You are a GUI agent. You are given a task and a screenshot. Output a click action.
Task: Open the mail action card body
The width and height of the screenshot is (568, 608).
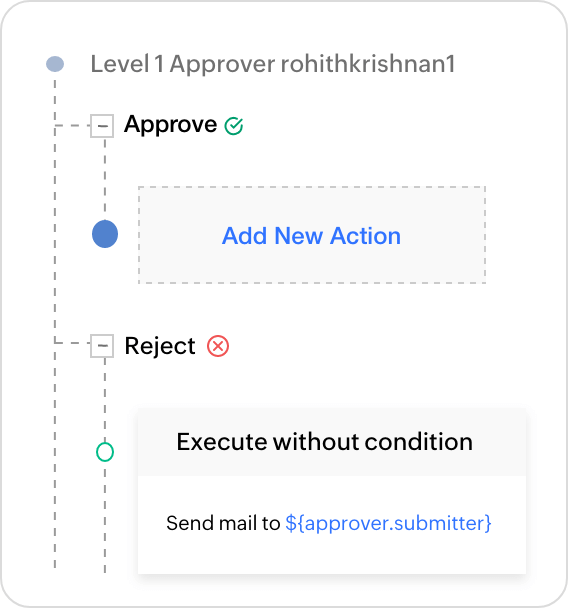click(x=332, y=525)
